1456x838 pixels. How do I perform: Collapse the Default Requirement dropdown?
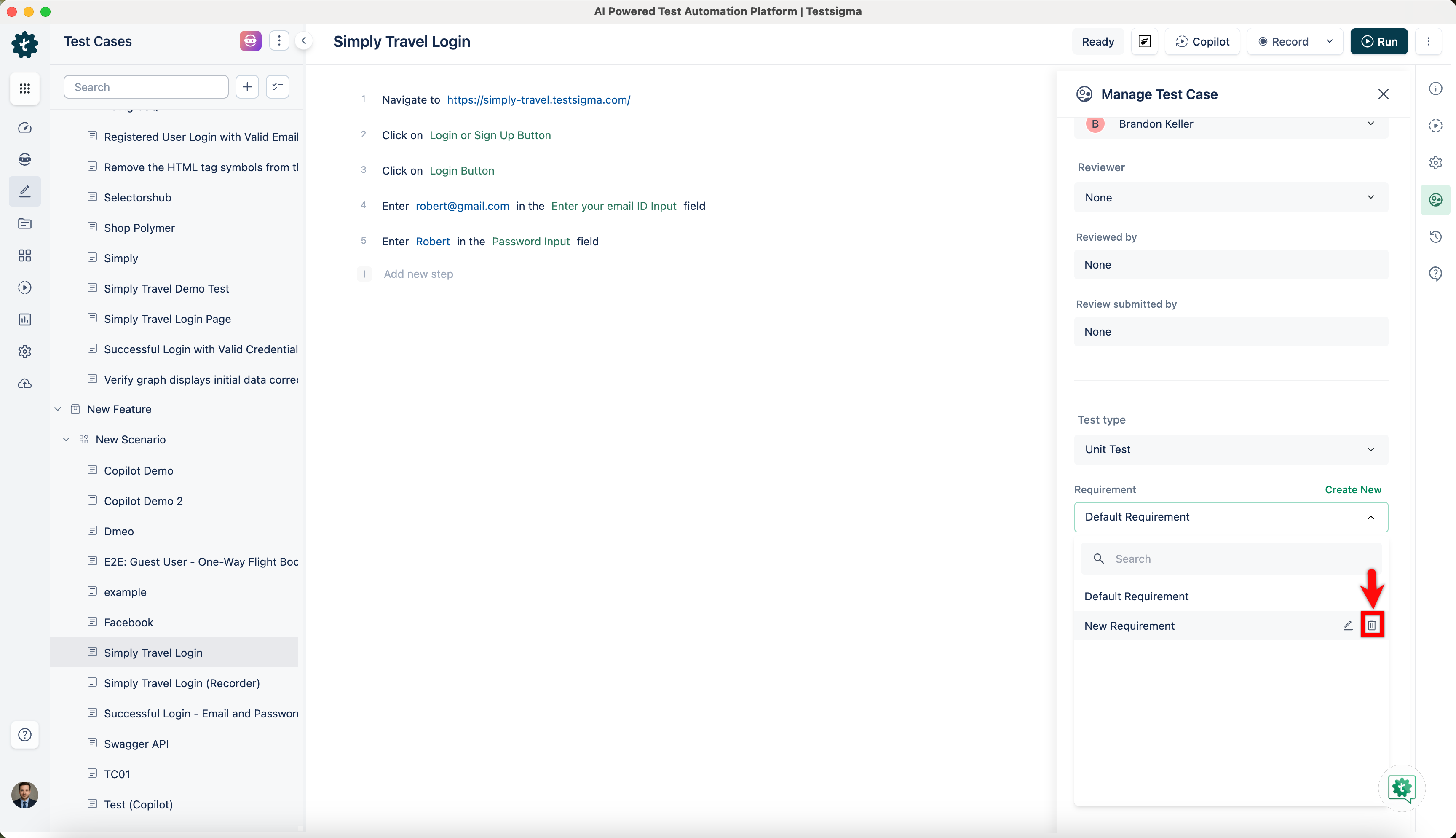tap(1231, 517)
